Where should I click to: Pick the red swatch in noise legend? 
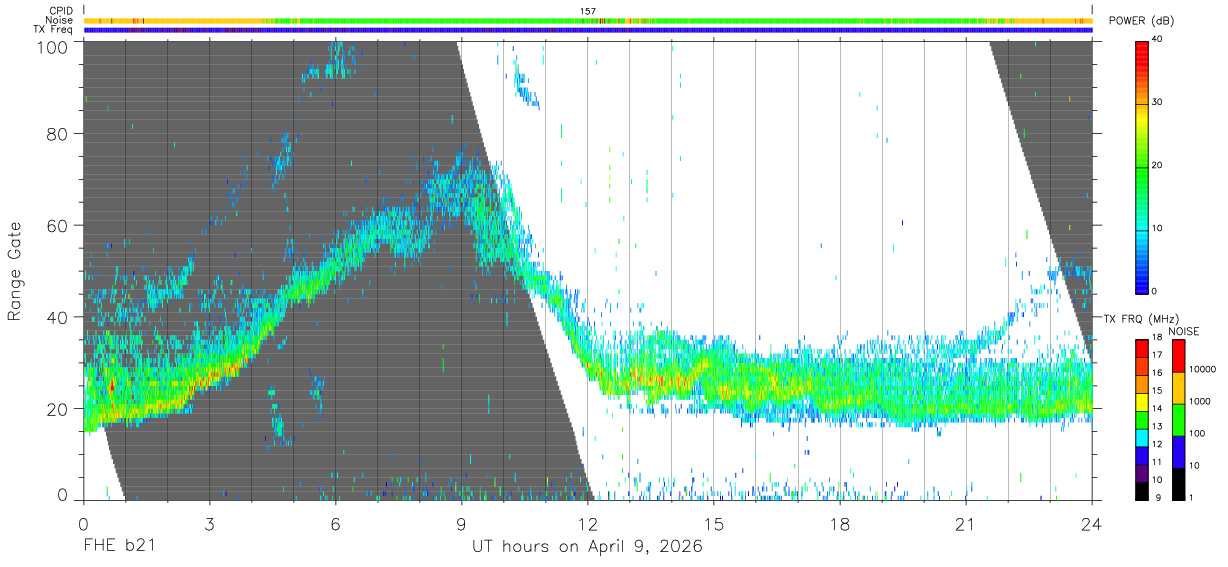(1177, 356)
